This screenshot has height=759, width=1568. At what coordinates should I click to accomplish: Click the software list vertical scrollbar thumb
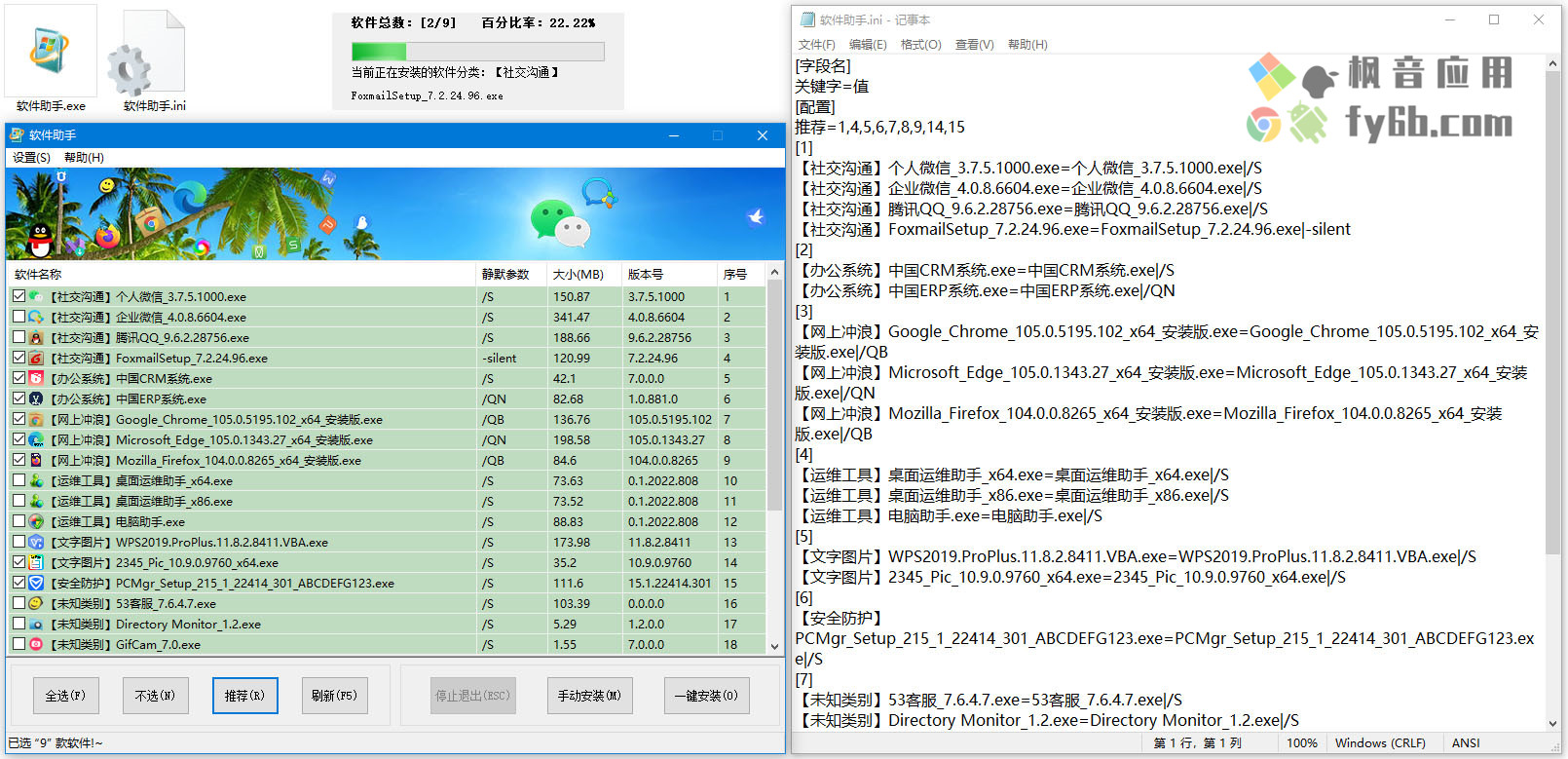pyautogui.click(x=774, y=395)
